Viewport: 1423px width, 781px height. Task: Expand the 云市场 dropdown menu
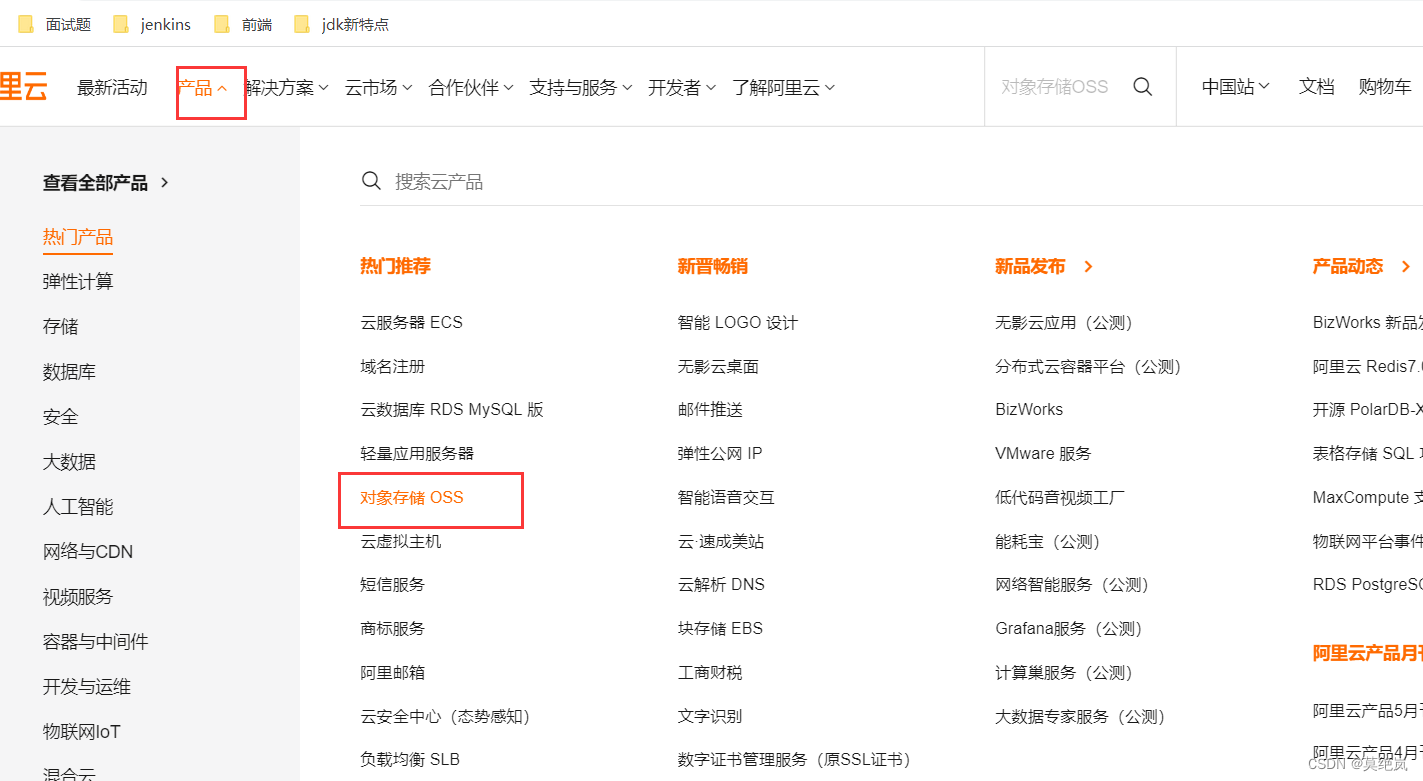(379, 88)
